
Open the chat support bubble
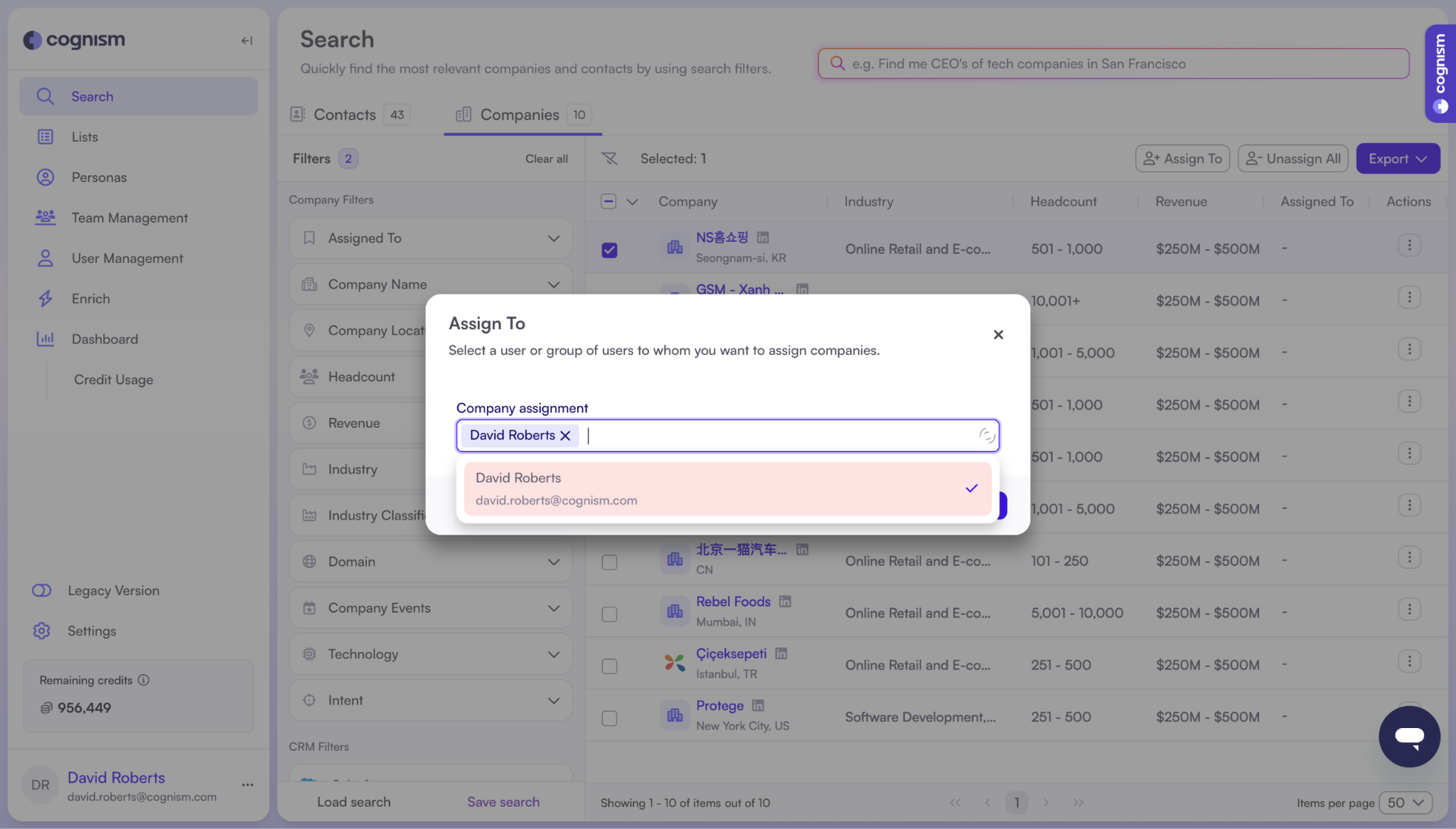[x=1409, y=736]
